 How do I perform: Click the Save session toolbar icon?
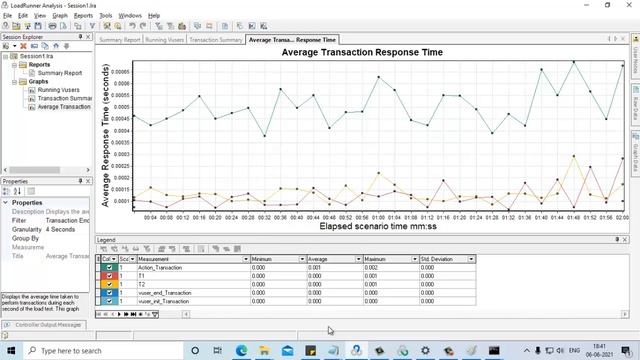point(38,26)
